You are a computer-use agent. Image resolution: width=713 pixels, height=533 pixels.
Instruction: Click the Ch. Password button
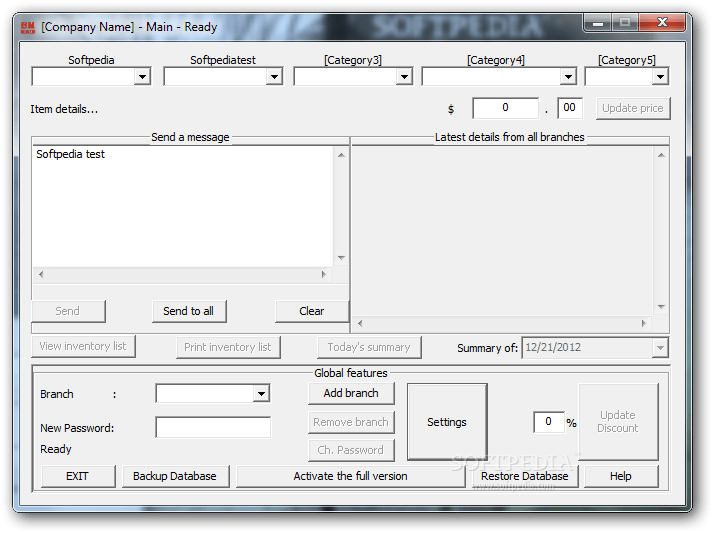tap(351, 450)
